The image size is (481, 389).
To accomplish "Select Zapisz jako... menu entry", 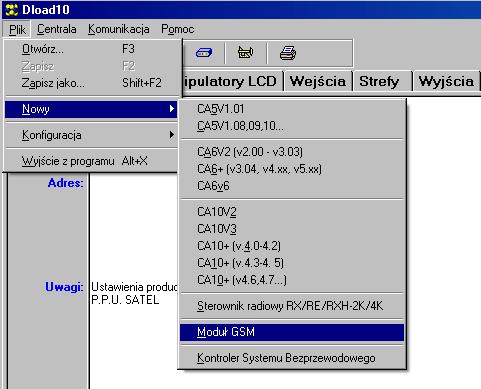I will tap(91, 83).
